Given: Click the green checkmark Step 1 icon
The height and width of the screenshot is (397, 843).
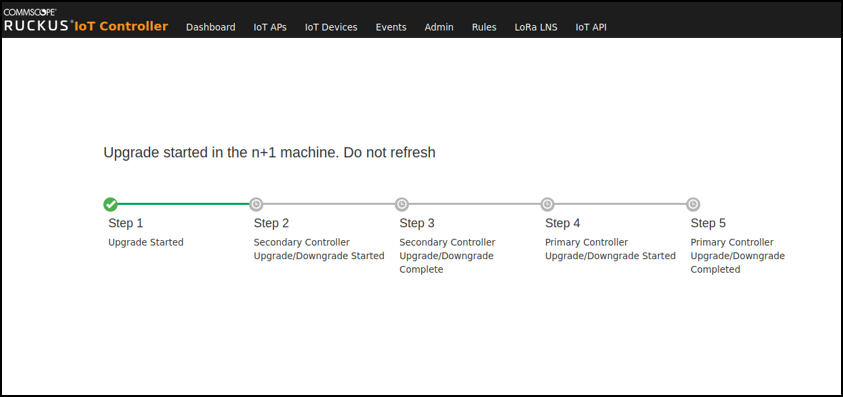Looking at the screenshot, I should click(110, 204).
